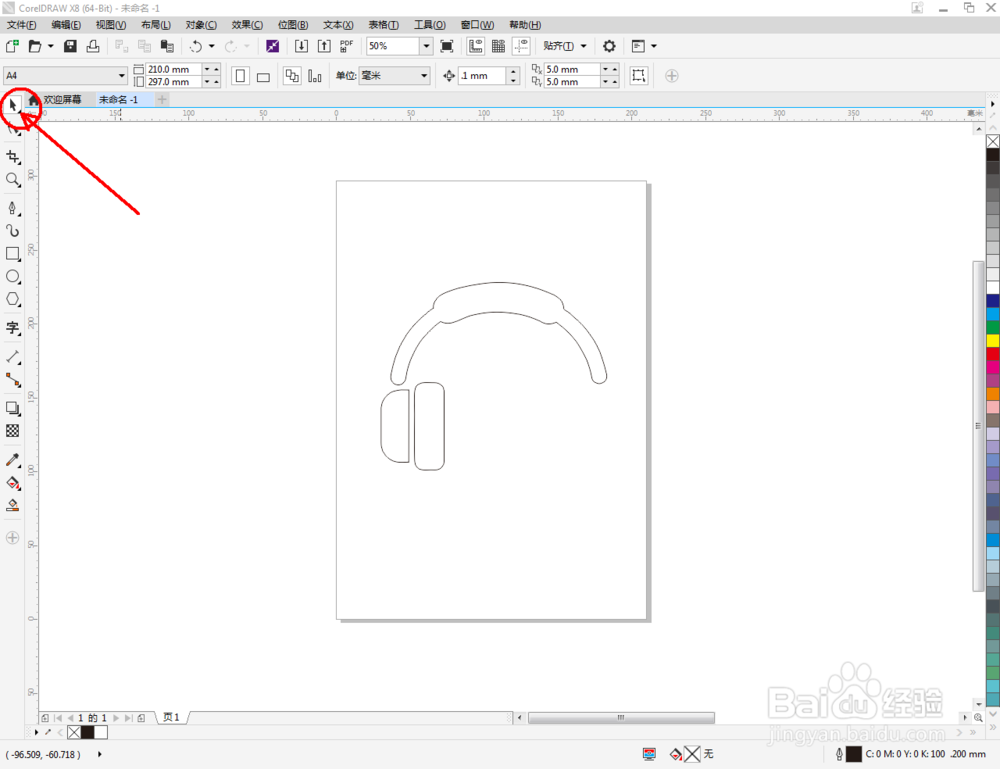Click the horizontal scrollbar thumb

pyautogui.click(x=621, y=718)
